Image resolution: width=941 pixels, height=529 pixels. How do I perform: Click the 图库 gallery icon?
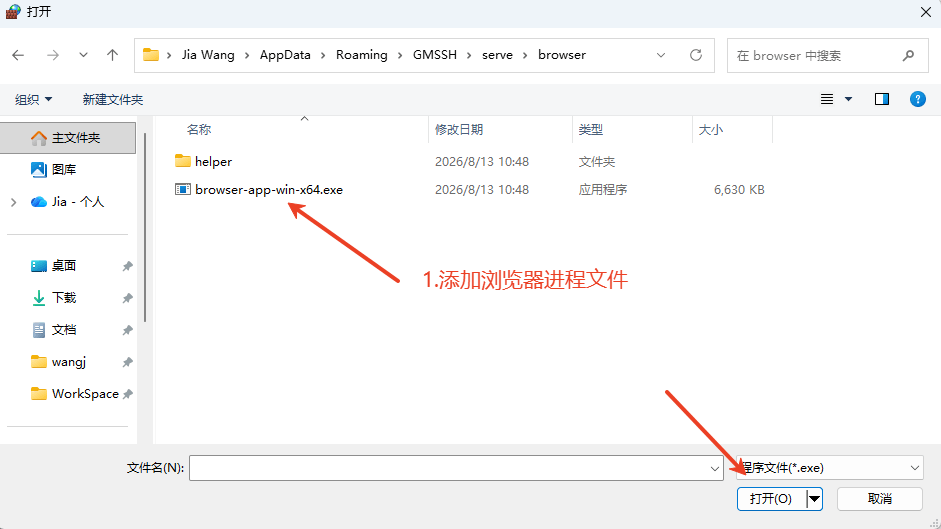pyautogui.click(x=38, y=170)
